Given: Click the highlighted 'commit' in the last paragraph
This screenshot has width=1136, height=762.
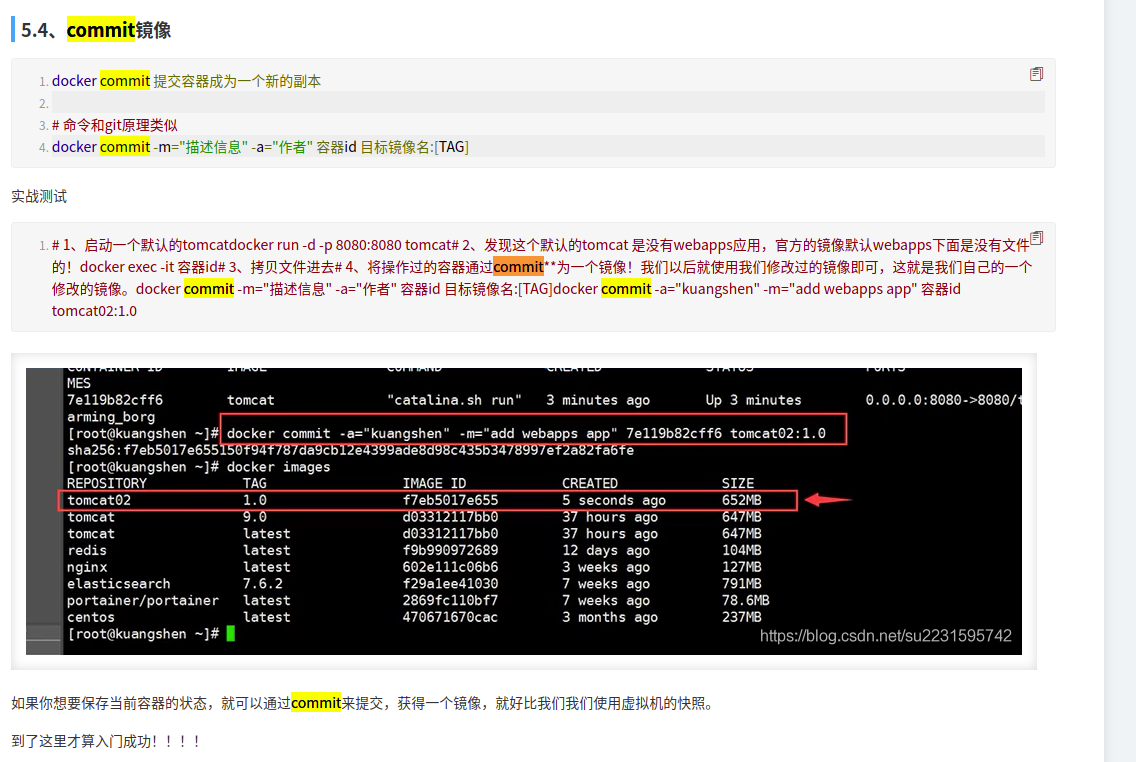Looking at the screenshot, I should tap(316, 703).
